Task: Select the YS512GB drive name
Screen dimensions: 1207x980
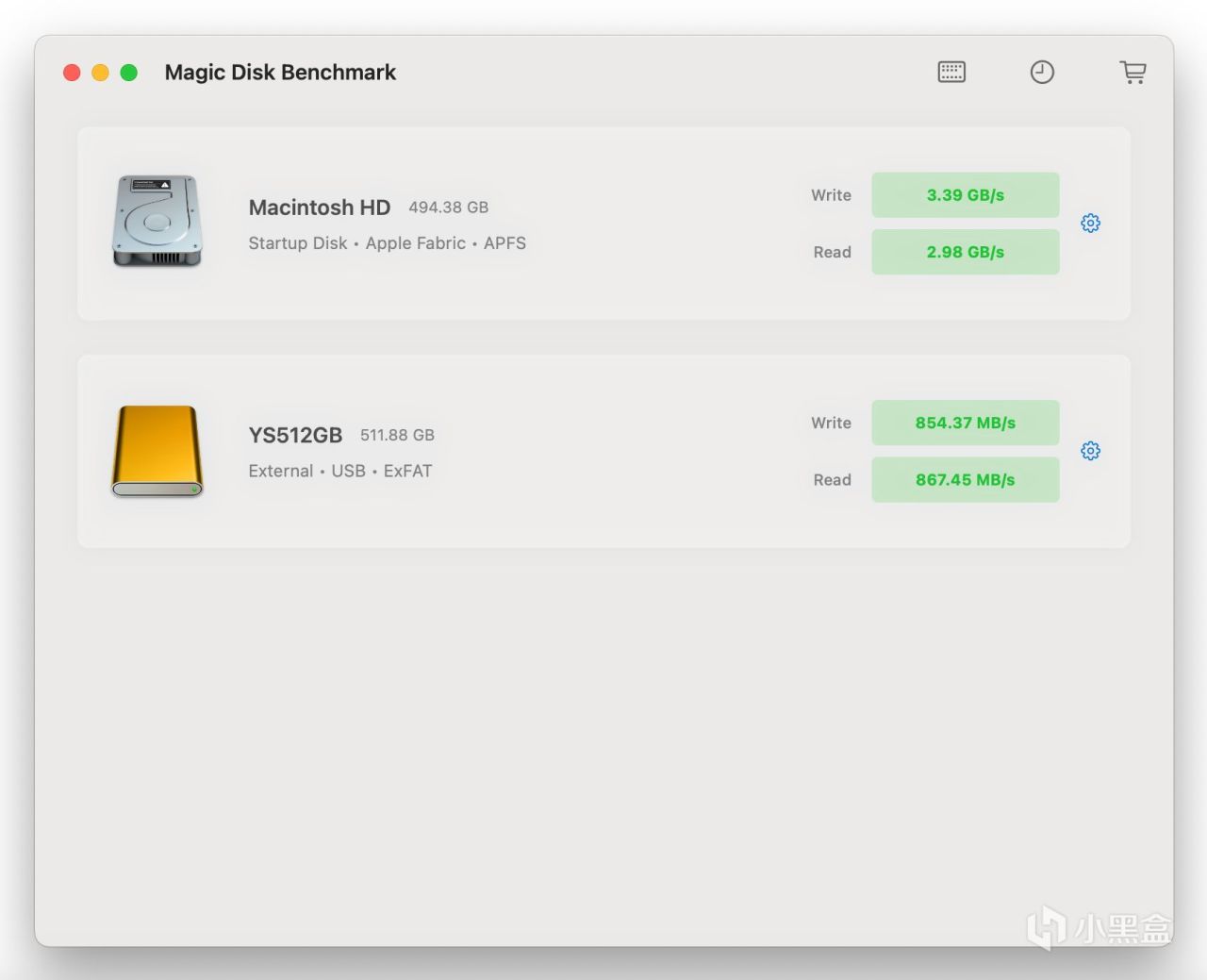Action: click(x=295, y=435)
